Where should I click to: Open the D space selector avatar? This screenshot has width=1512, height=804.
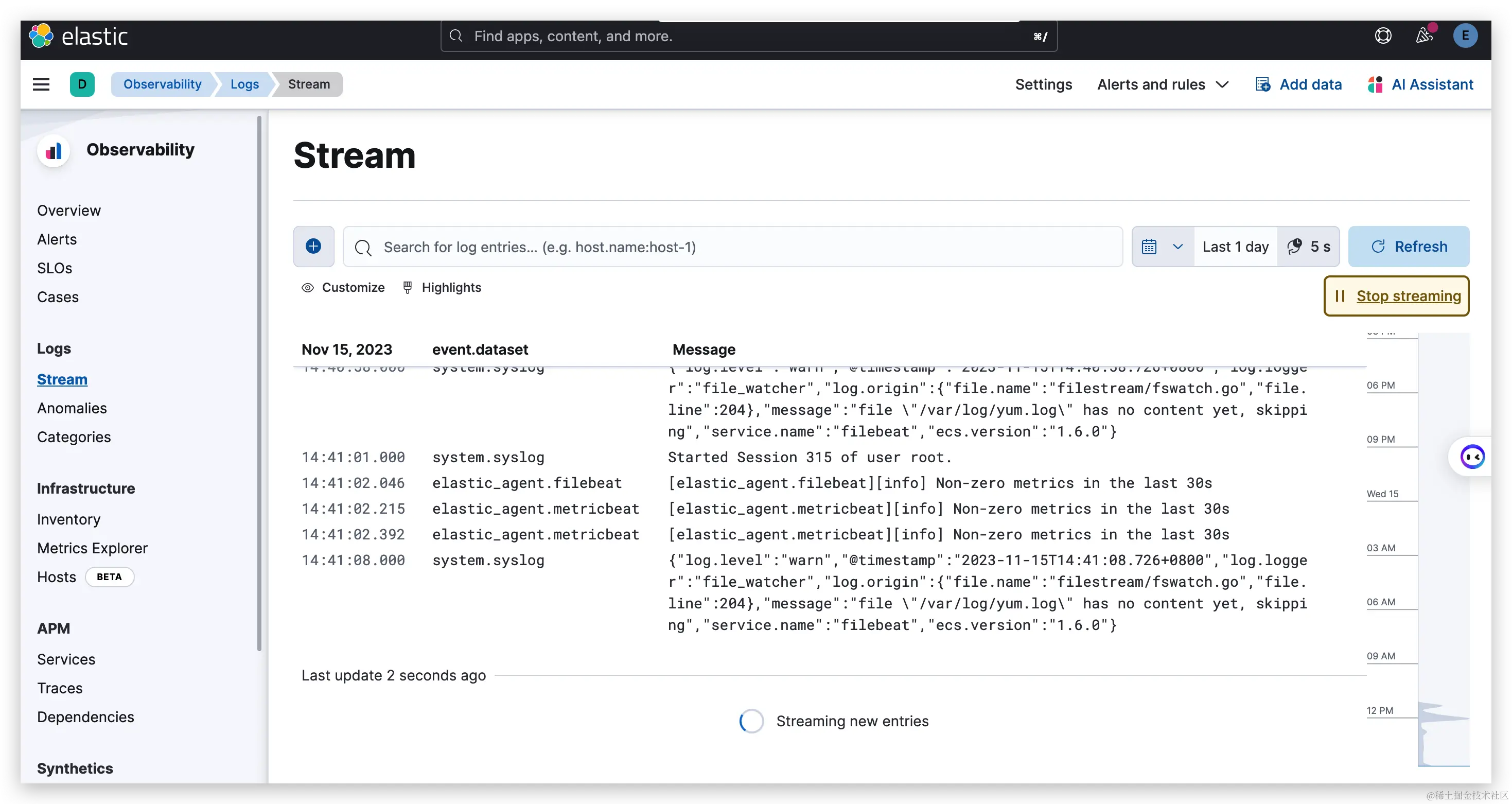(82, 84)
